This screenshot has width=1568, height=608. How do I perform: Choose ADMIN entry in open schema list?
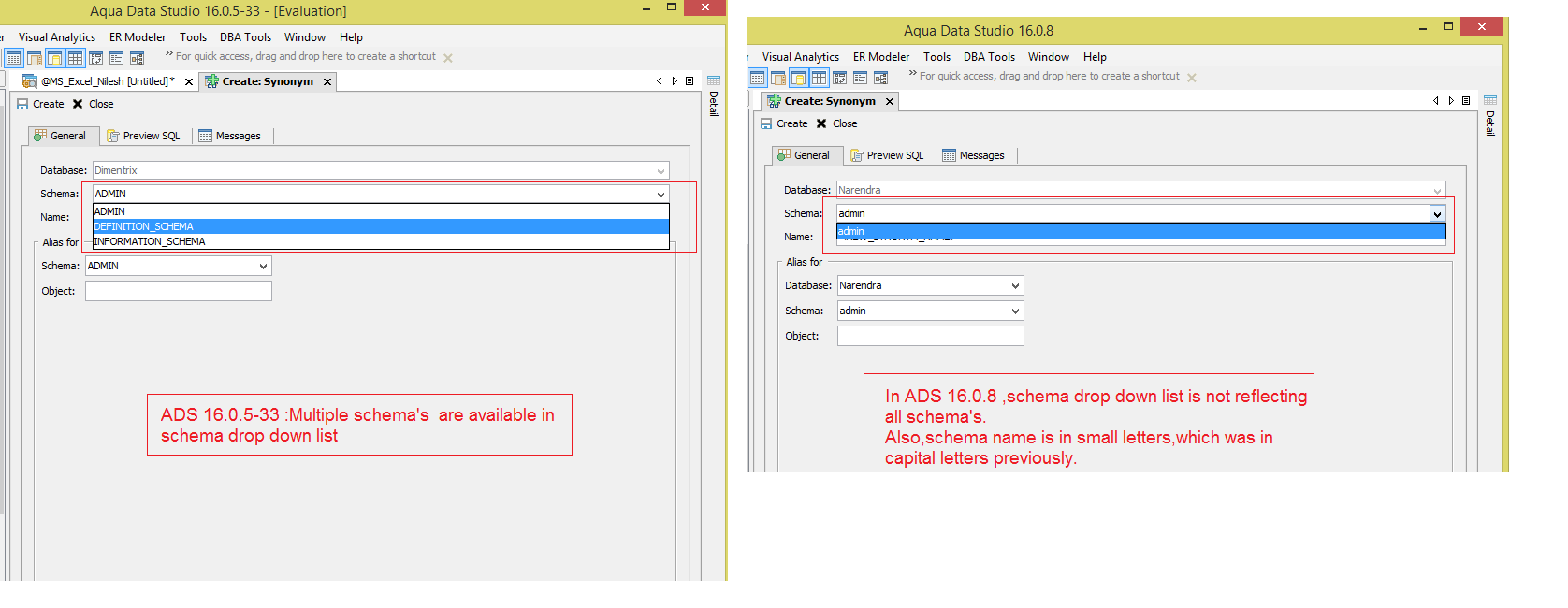coord(381,211)
